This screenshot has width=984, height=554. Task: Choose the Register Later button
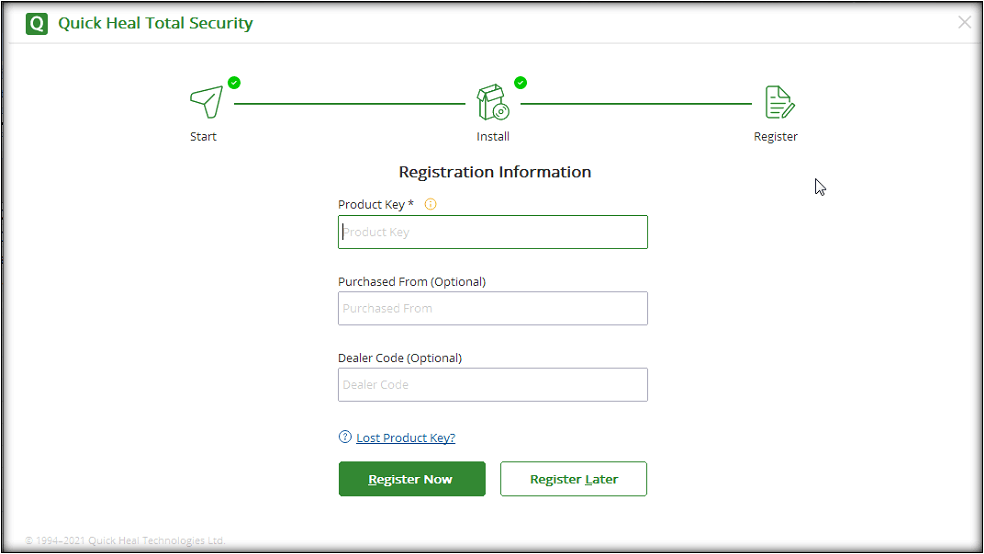coord(573,479)
